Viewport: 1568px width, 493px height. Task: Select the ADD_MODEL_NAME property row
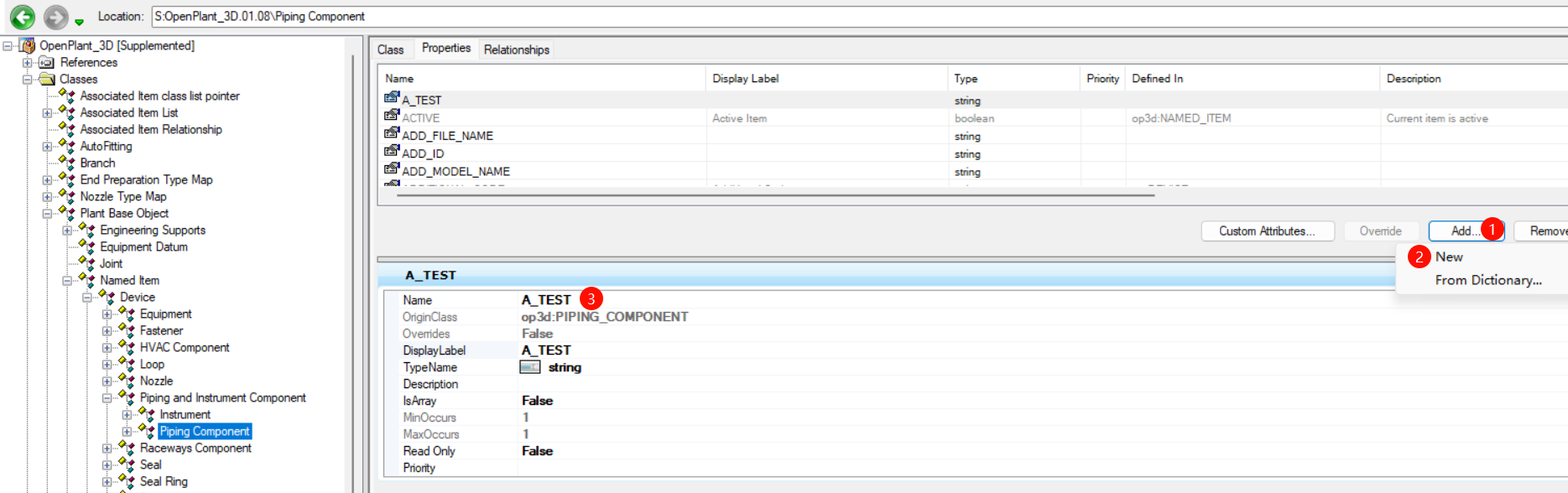tap(973, 171)
